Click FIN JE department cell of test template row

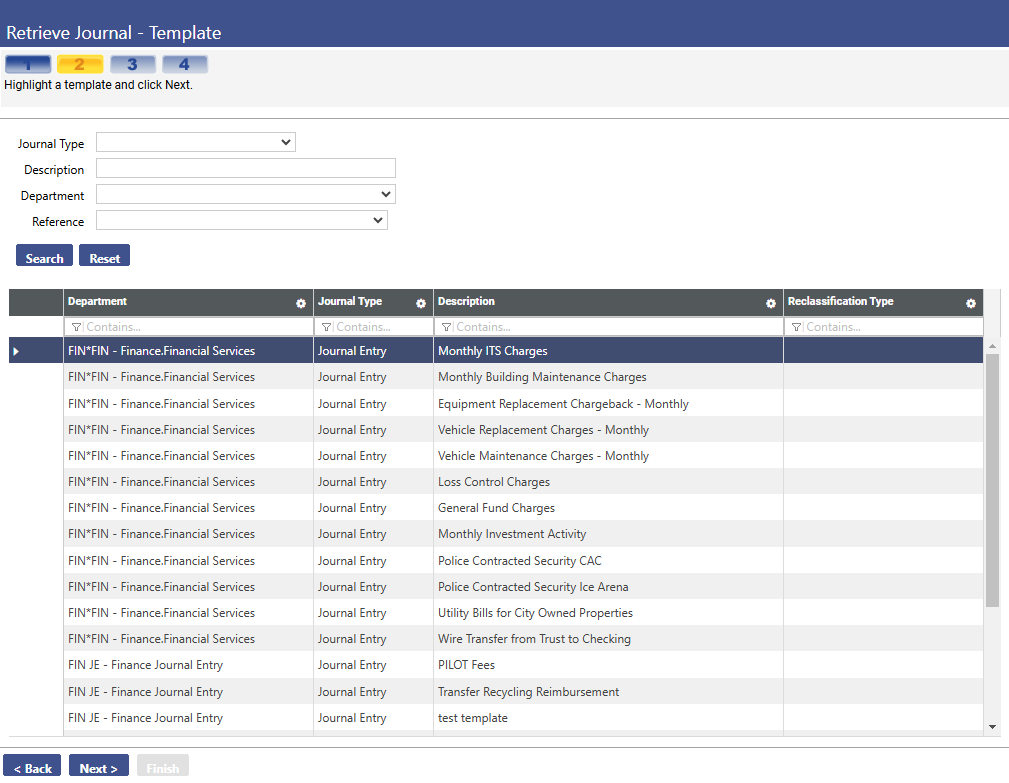189,718
